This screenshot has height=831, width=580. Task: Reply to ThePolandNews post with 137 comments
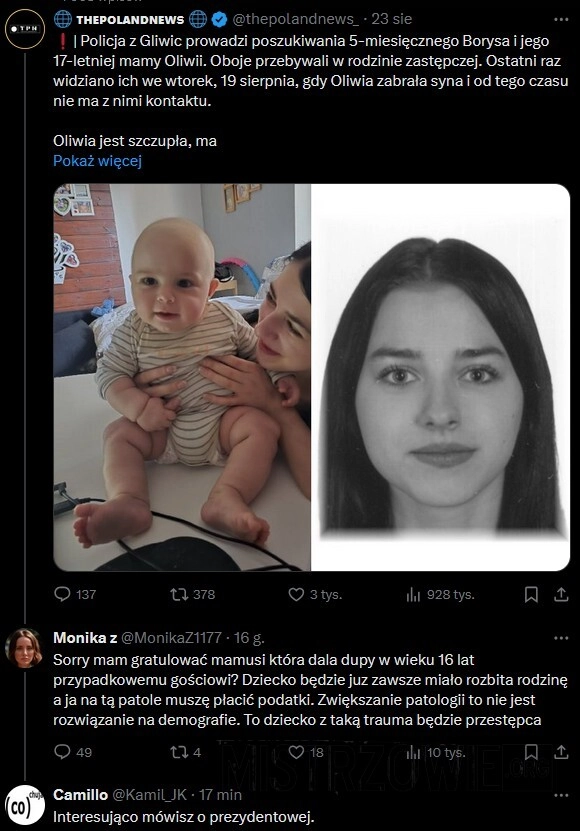pyautogui.click(x=75, y=594)
